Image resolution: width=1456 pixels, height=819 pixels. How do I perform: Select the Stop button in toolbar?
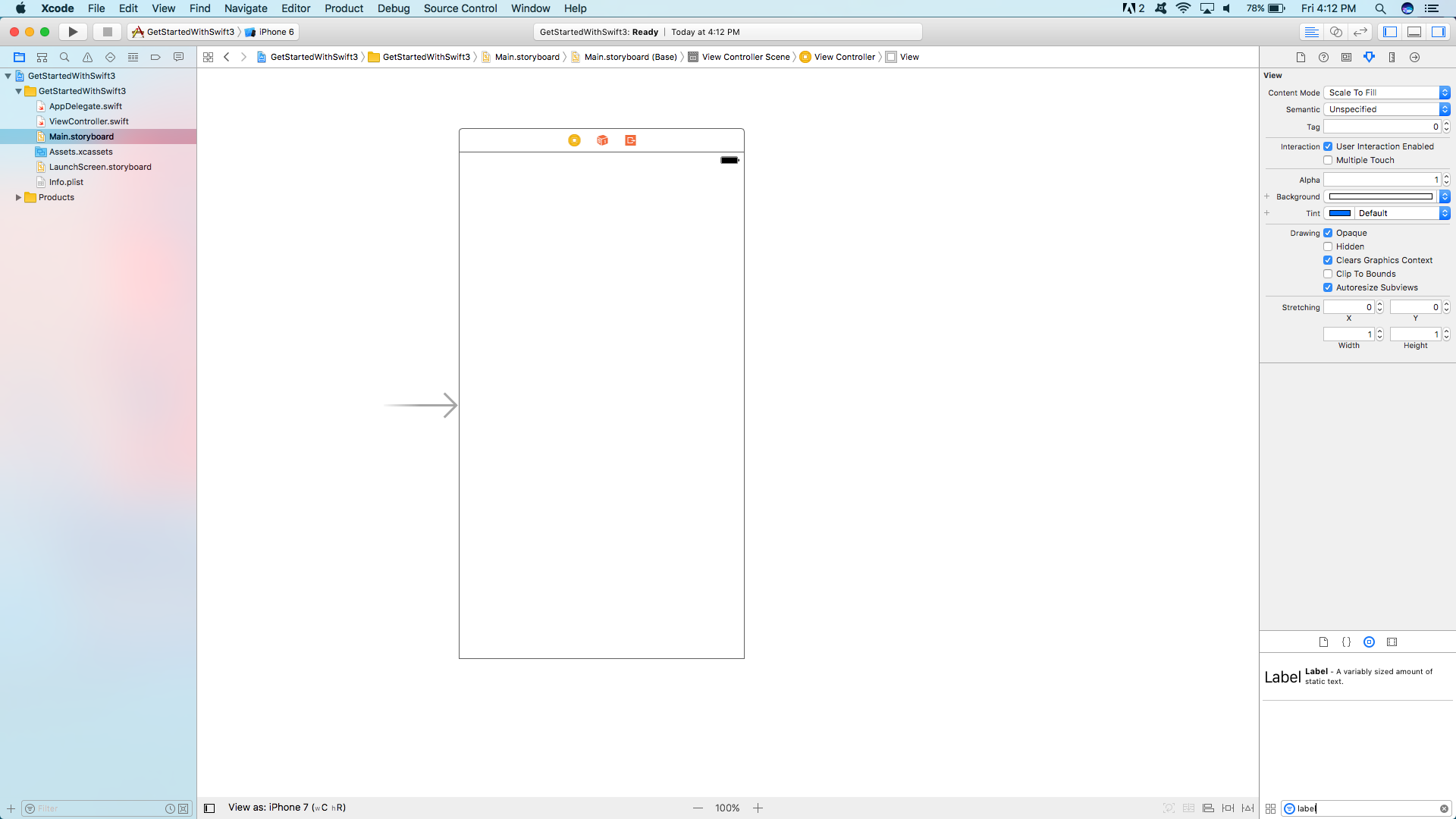point(108,31)
